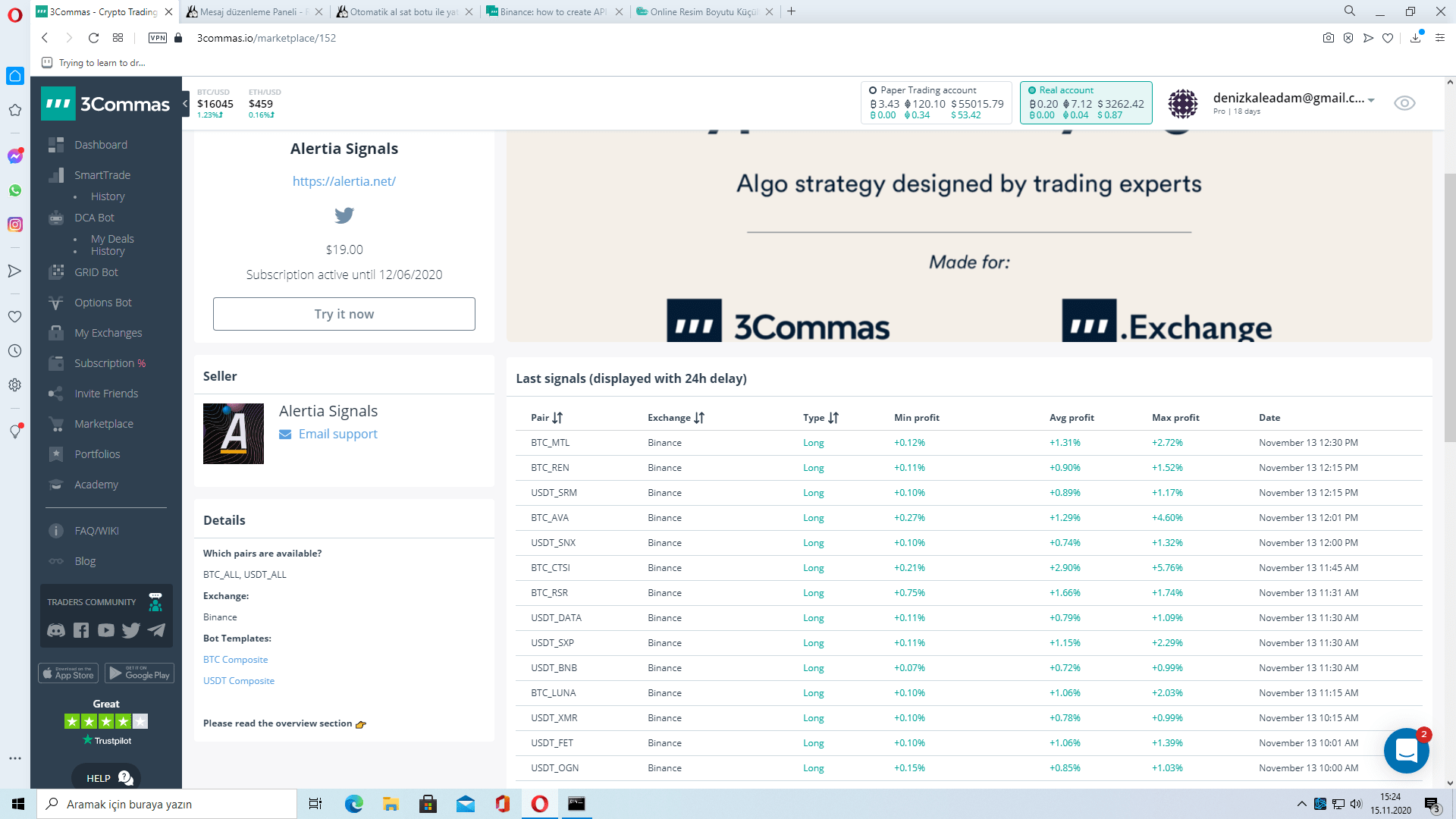Image resolution: width=1456 pixels, height=819 pixels.
Task: Download from the App Store badge
Action: coord(69,673)
